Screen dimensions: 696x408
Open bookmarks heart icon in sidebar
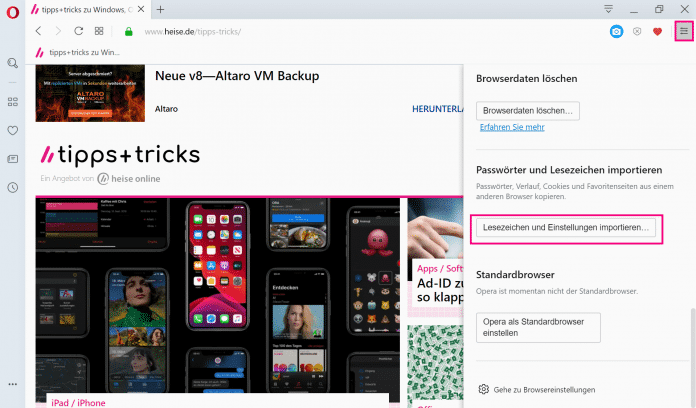click(x=13, y=130)
